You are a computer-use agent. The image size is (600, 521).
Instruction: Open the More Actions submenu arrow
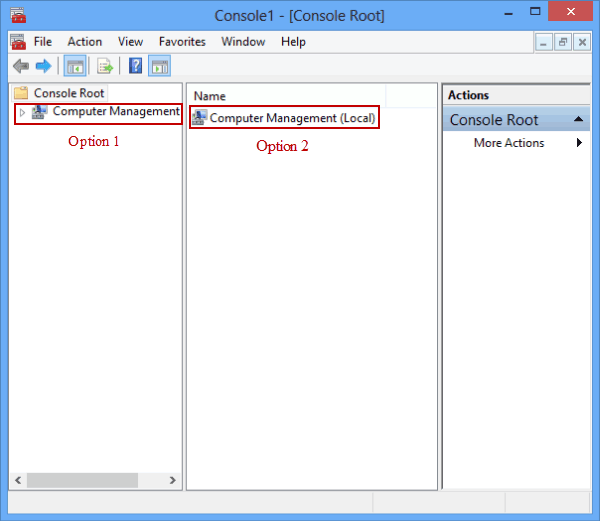tap(579, 143)
